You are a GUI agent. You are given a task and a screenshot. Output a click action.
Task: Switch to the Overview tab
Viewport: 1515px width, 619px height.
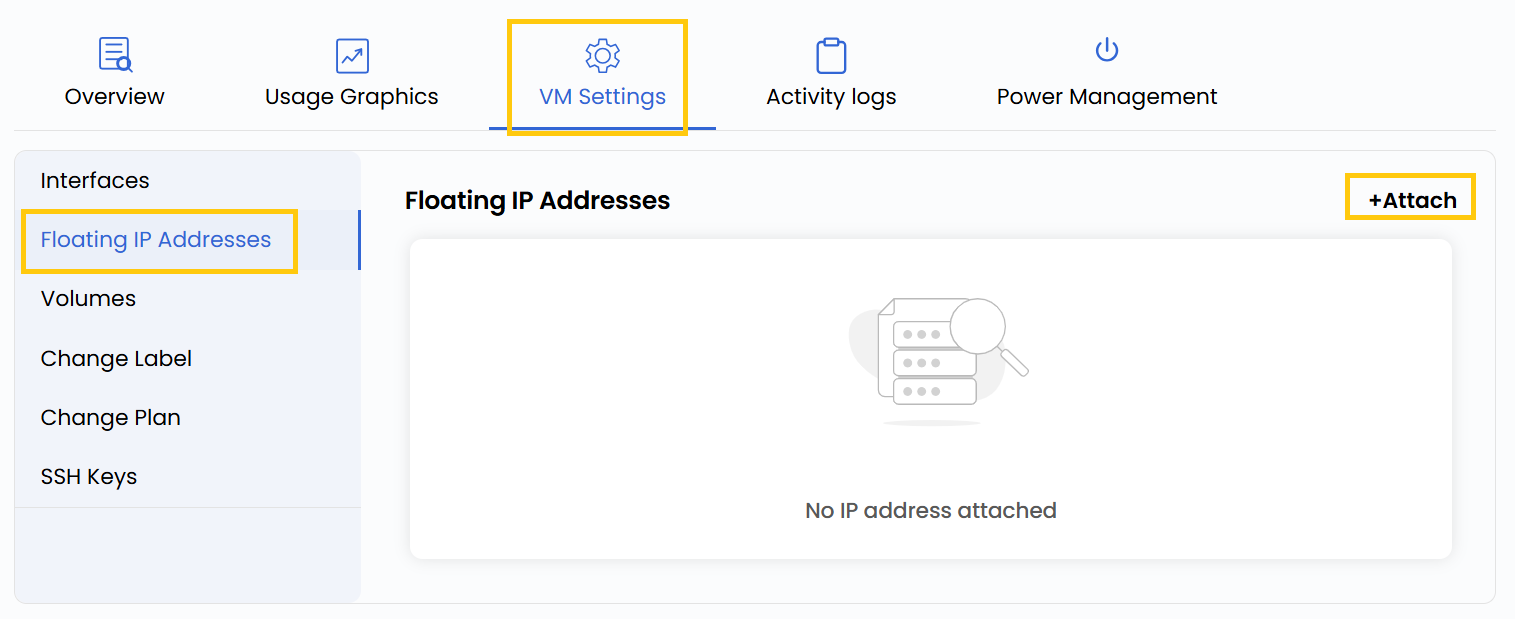(x=114, y=96)
